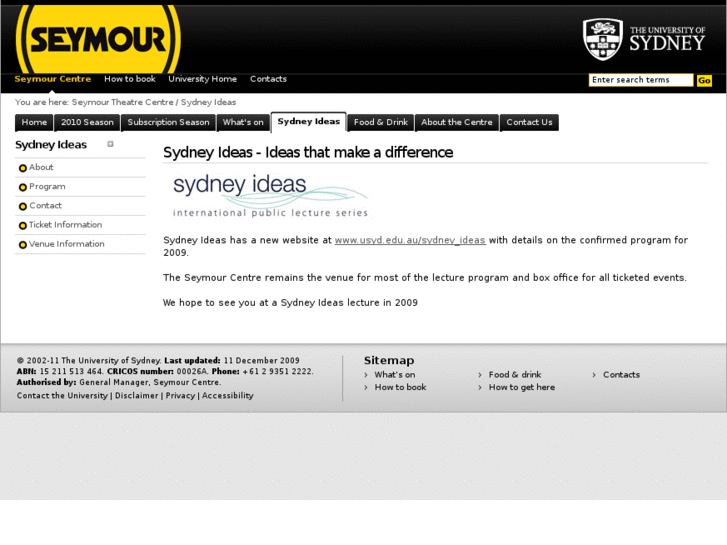
Task: Open the Privacy footer link
Action: coord(180,396)
